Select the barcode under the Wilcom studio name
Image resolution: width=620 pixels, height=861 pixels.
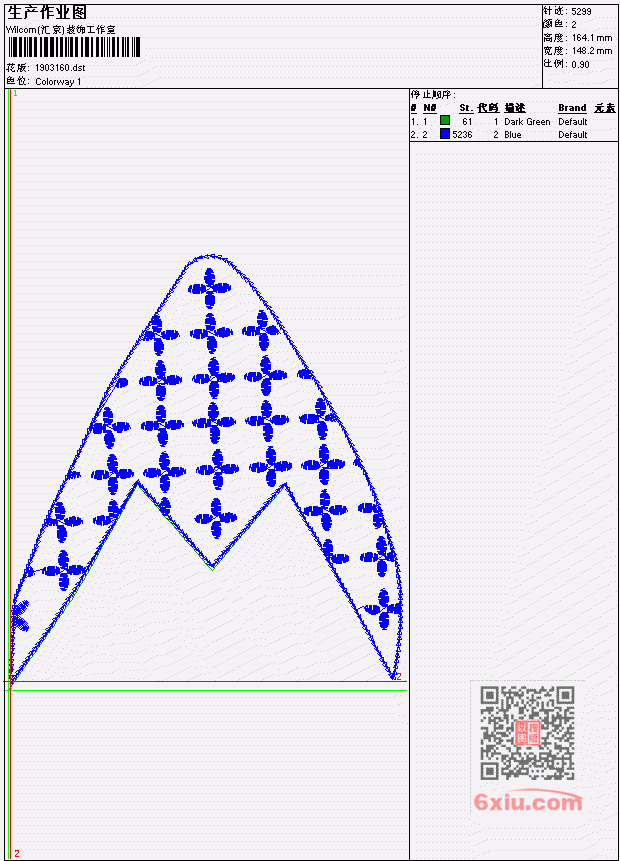(x=74, y=47)
